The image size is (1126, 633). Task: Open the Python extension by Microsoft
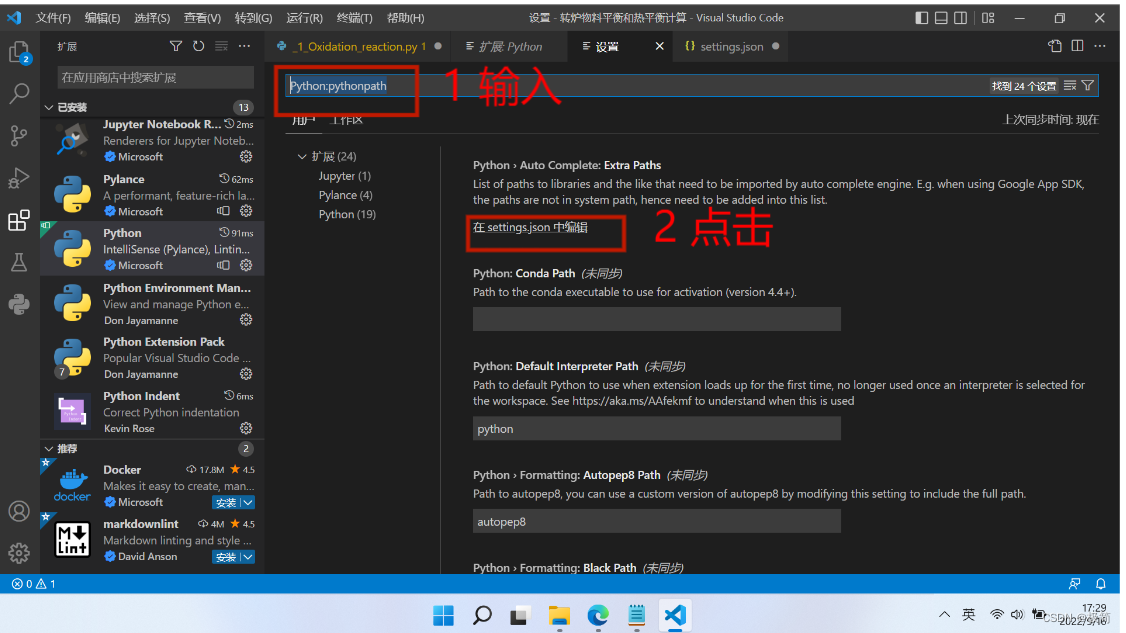[x=152, y=249]
